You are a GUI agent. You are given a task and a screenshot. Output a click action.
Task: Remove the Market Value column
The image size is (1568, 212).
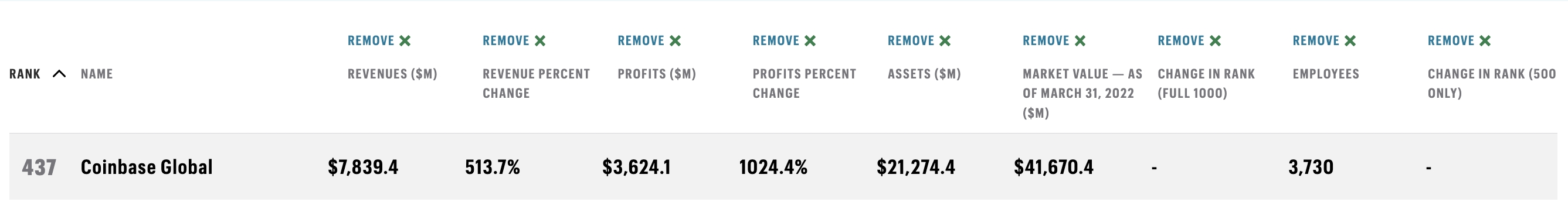(x=1054, y=40)
